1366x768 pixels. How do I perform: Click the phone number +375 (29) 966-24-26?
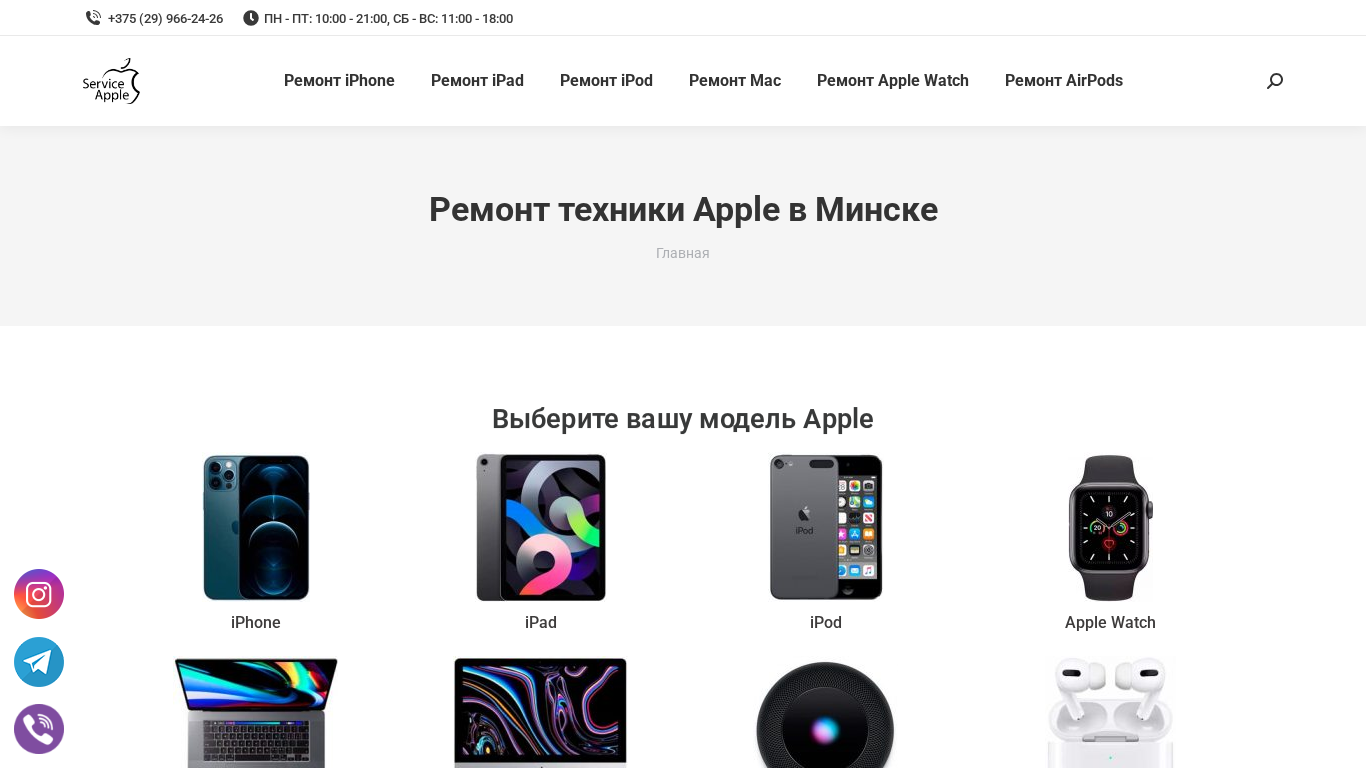pyautogui.click(x=165, y=19)
